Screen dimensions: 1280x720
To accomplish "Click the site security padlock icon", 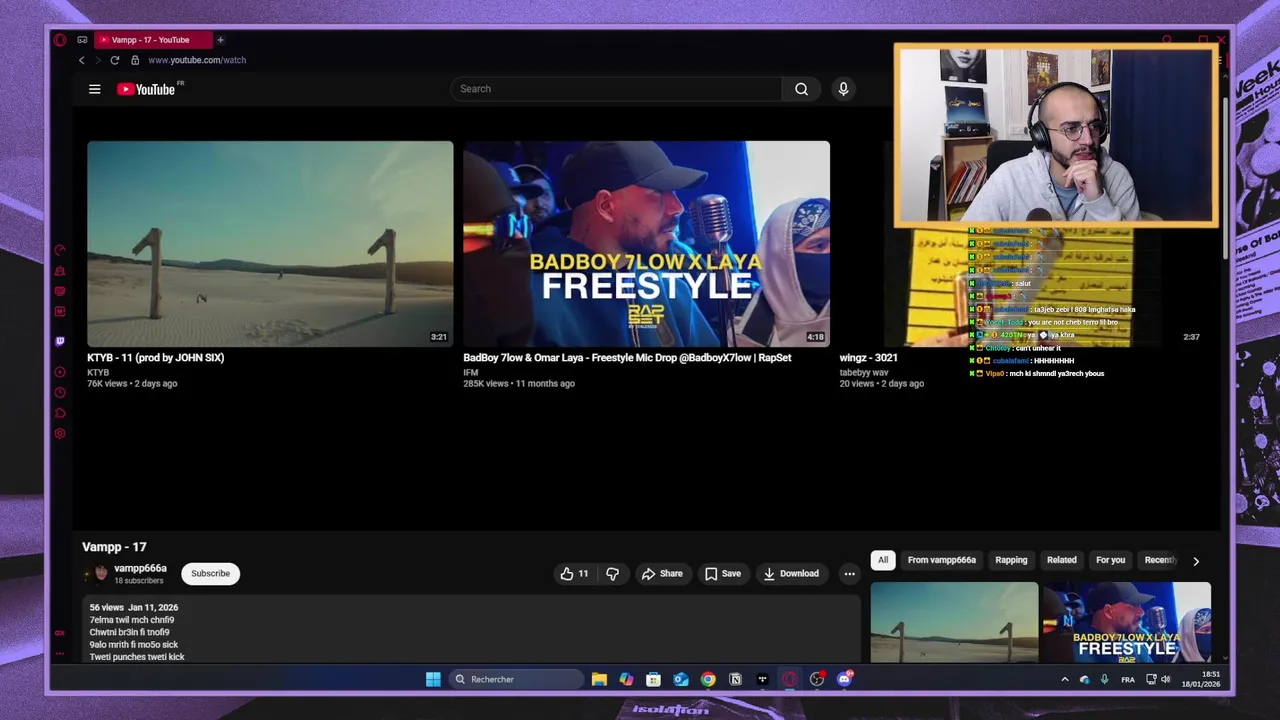I will tap(135, 60).
